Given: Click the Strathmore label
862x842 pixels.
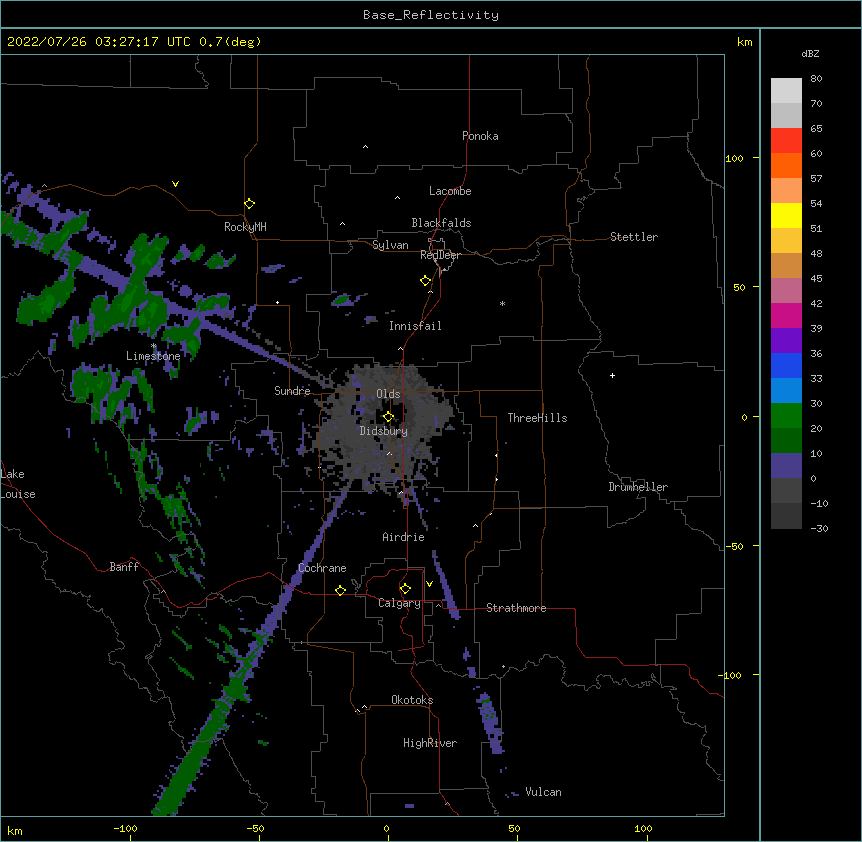Looking at the screenshot, I should pyautogui.click(x=516, y=608).
